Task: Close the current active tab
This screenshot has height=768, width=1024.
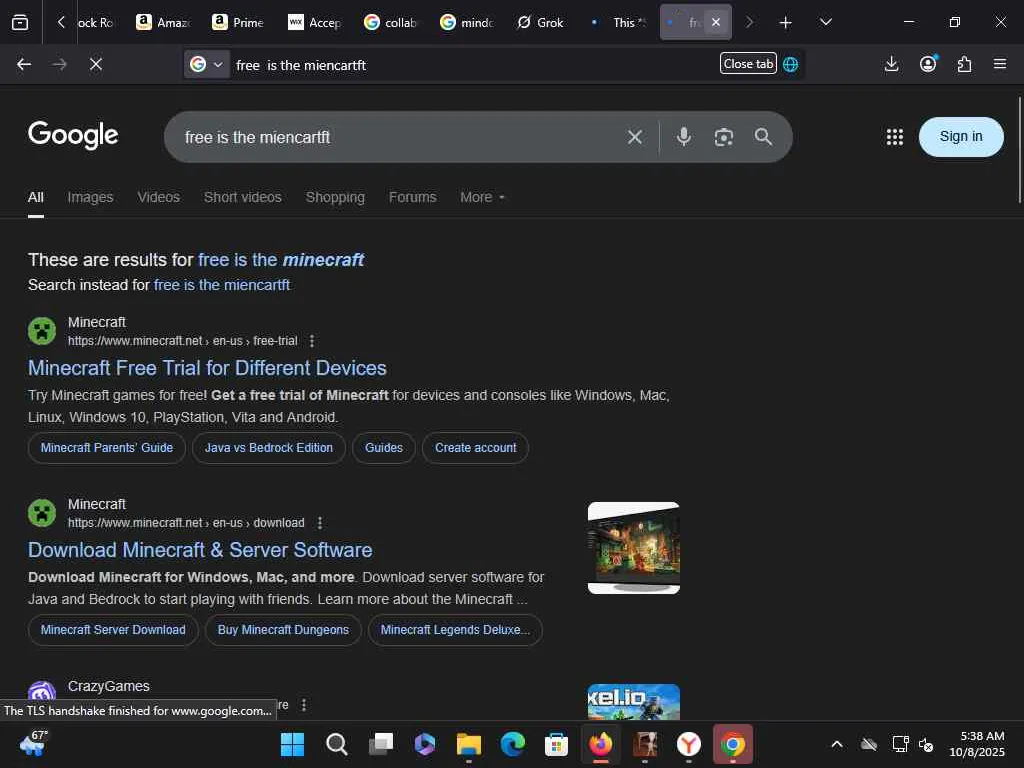Action: pos(716,22)
